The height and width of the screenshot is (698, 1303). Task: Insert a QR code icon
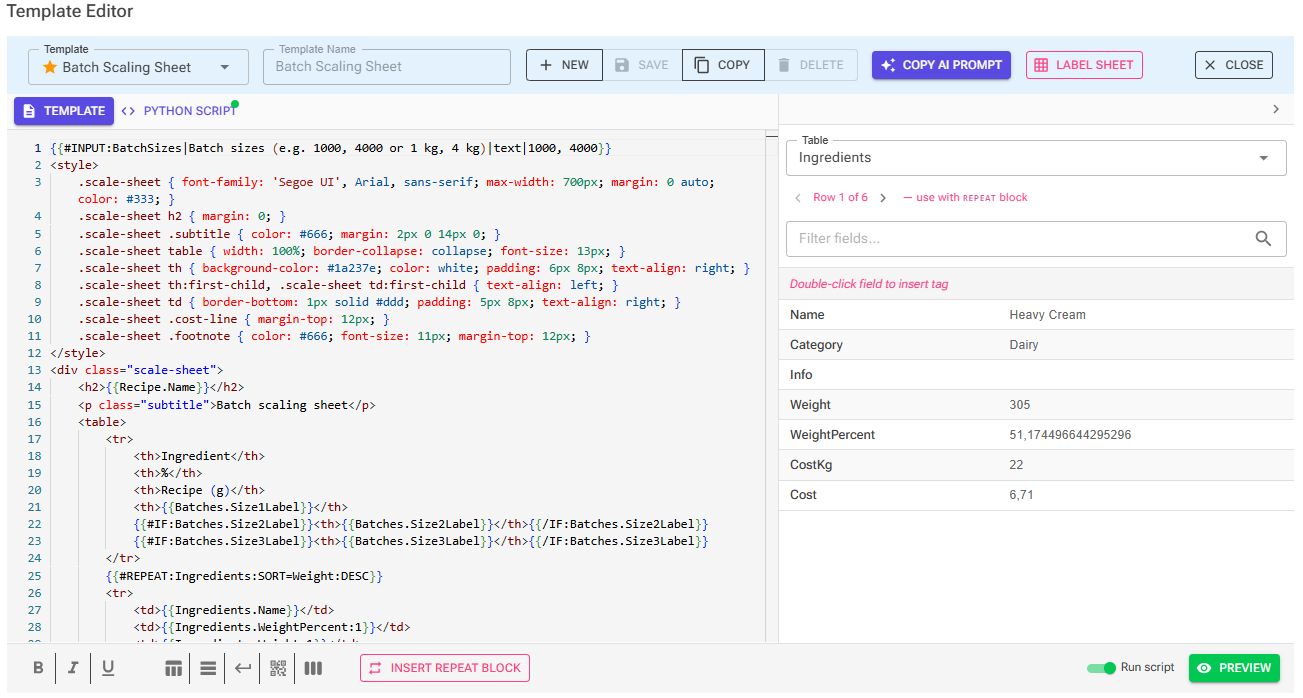click(278, 668)
